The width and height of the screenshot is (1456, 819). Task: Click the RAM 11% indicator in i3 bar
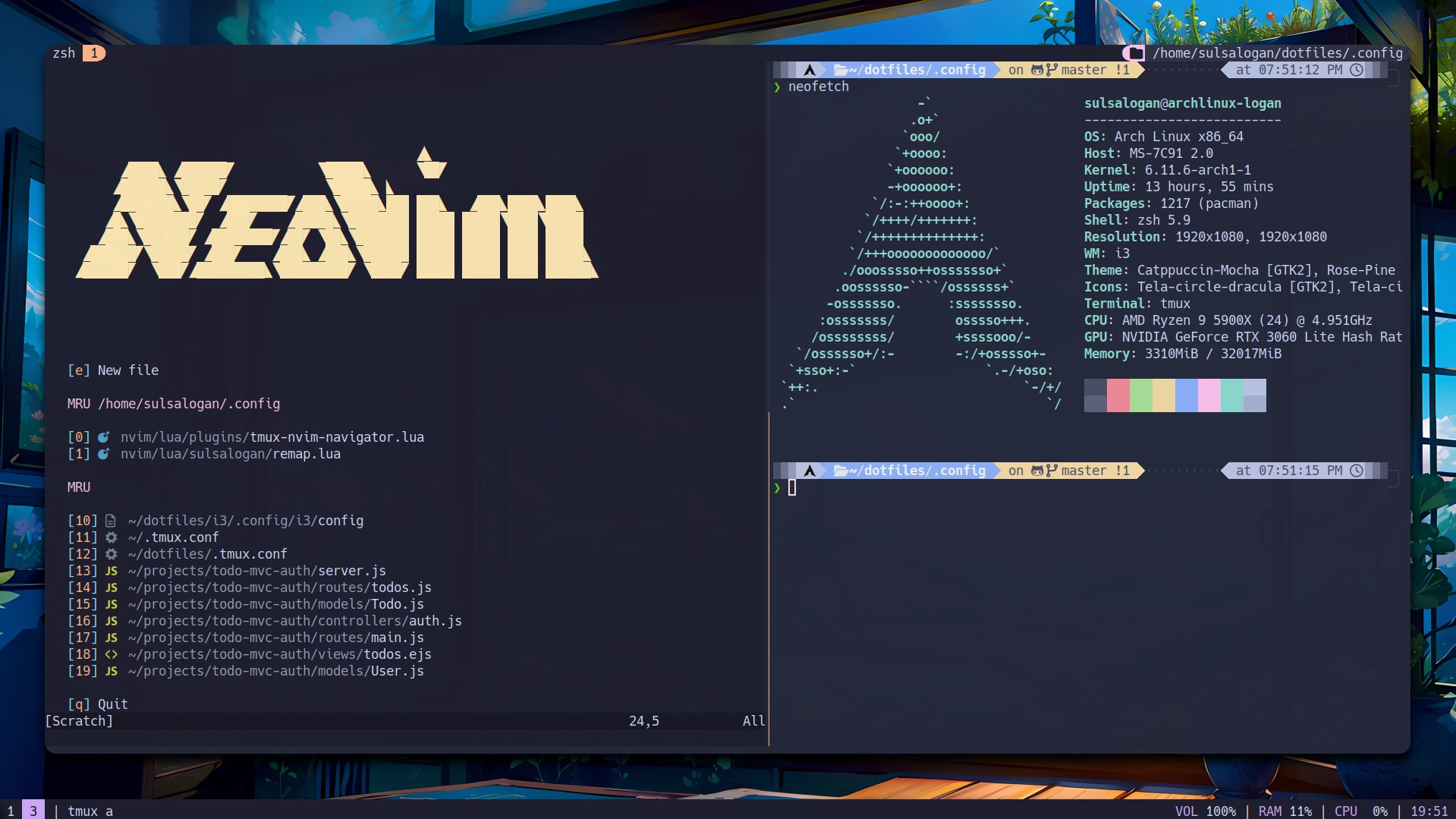pos(1285,811)
